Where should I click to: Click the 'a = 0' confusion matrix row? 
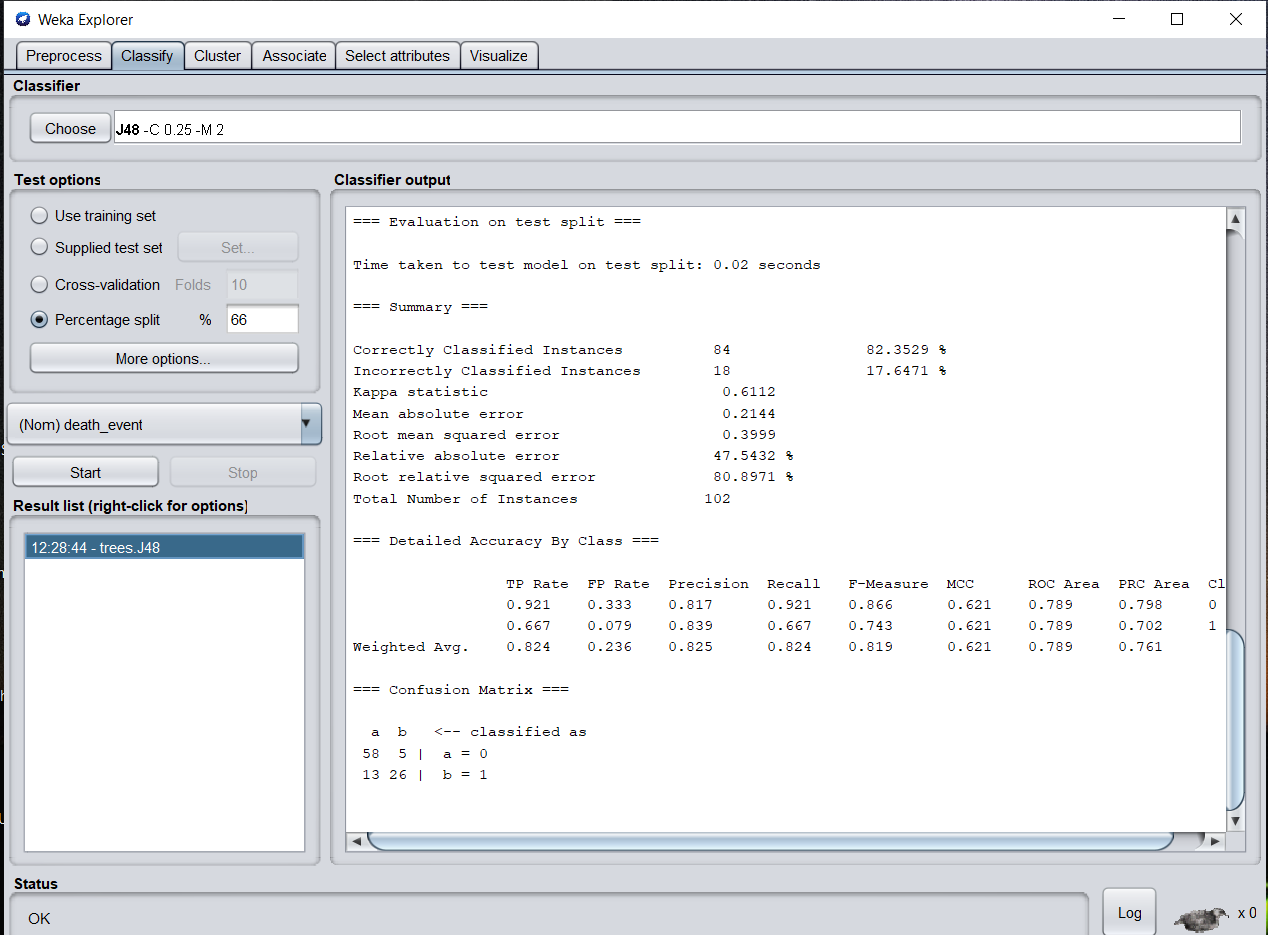(x=425, y=754)
